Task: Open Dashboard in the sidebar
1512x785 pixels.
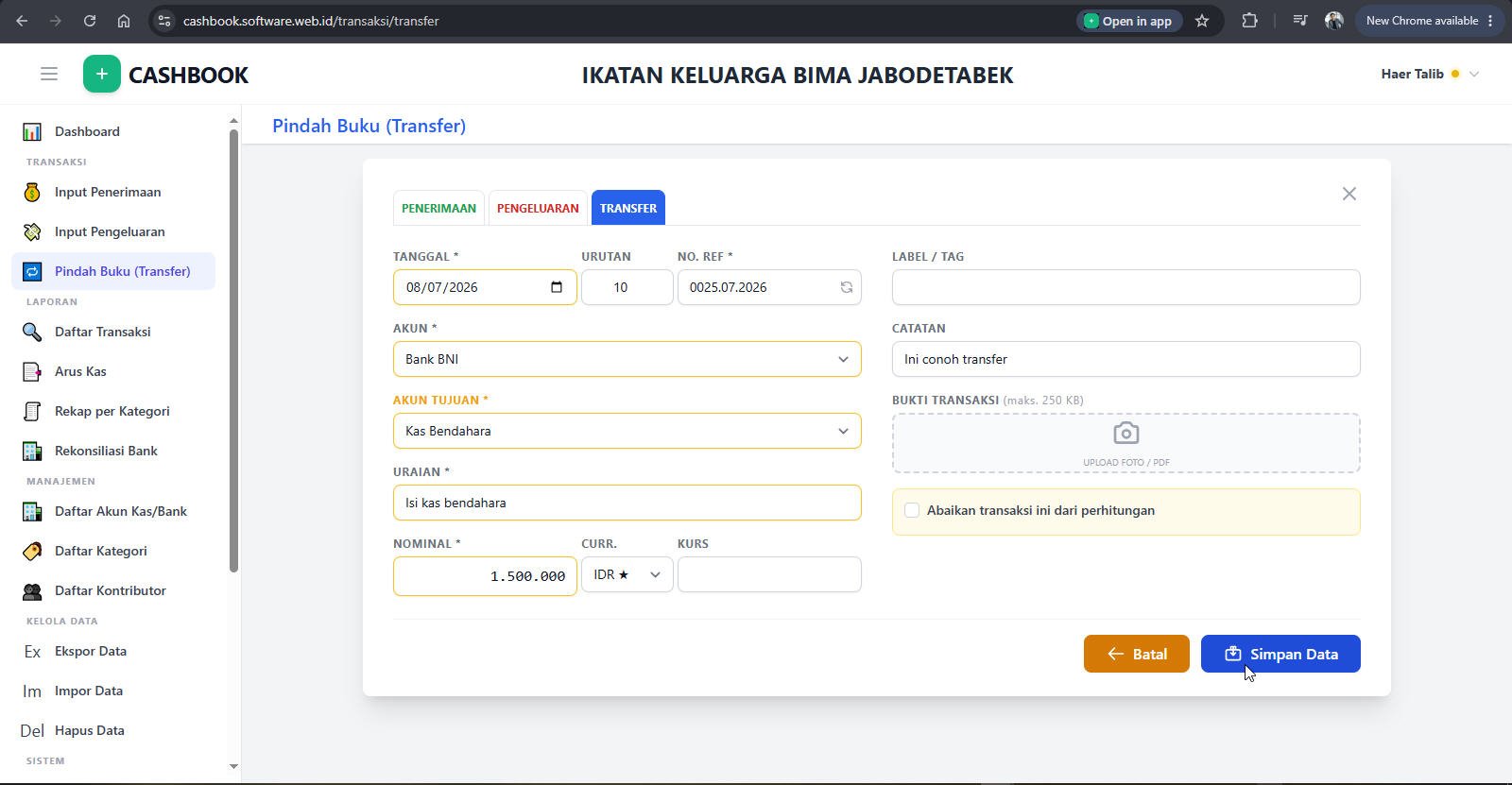Action: tap(113, 131)
